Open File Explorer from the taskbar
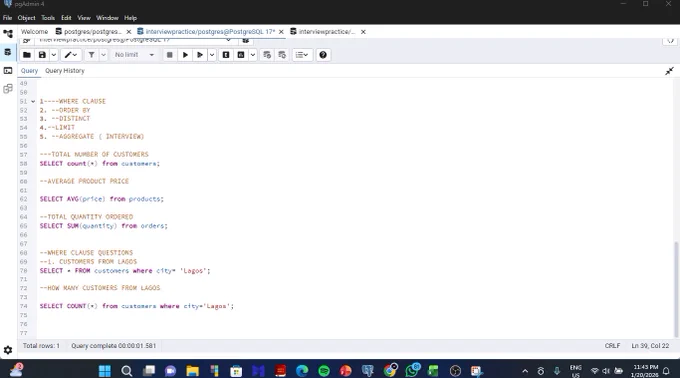The image size is (680, 378). [193, 371]
